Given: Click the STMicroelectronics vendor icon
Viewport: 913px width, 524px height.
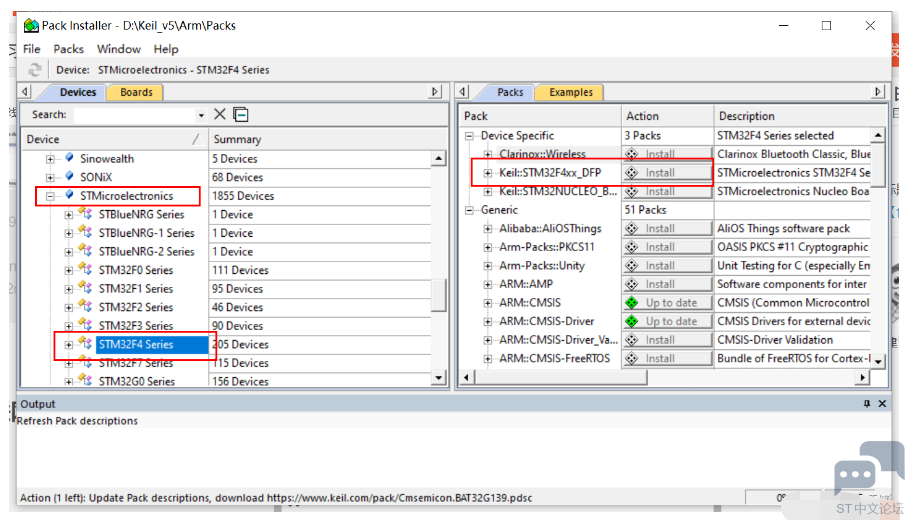Looking at the screenshot, I should pos(69,195).
